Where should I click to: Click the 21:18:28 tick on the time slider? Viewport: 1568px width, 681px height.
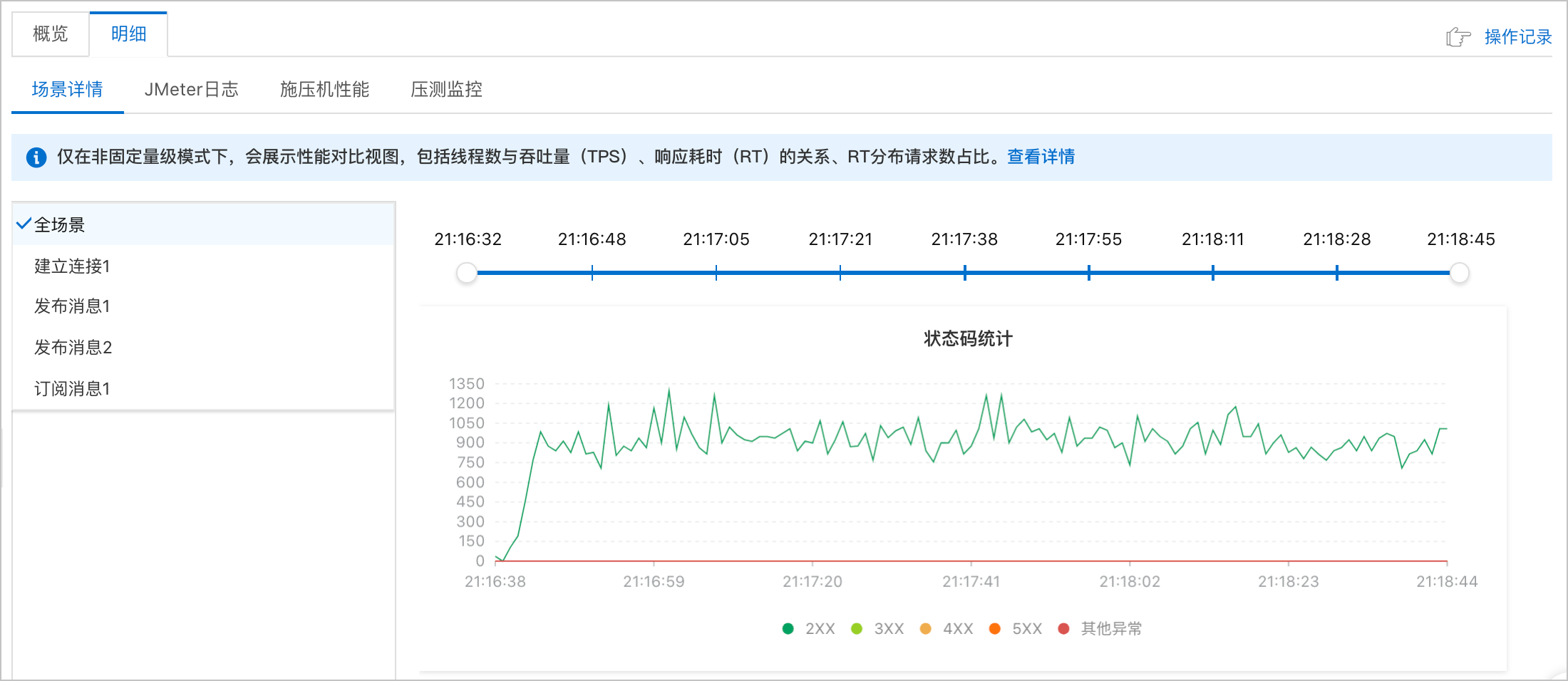click(1337, 273)
